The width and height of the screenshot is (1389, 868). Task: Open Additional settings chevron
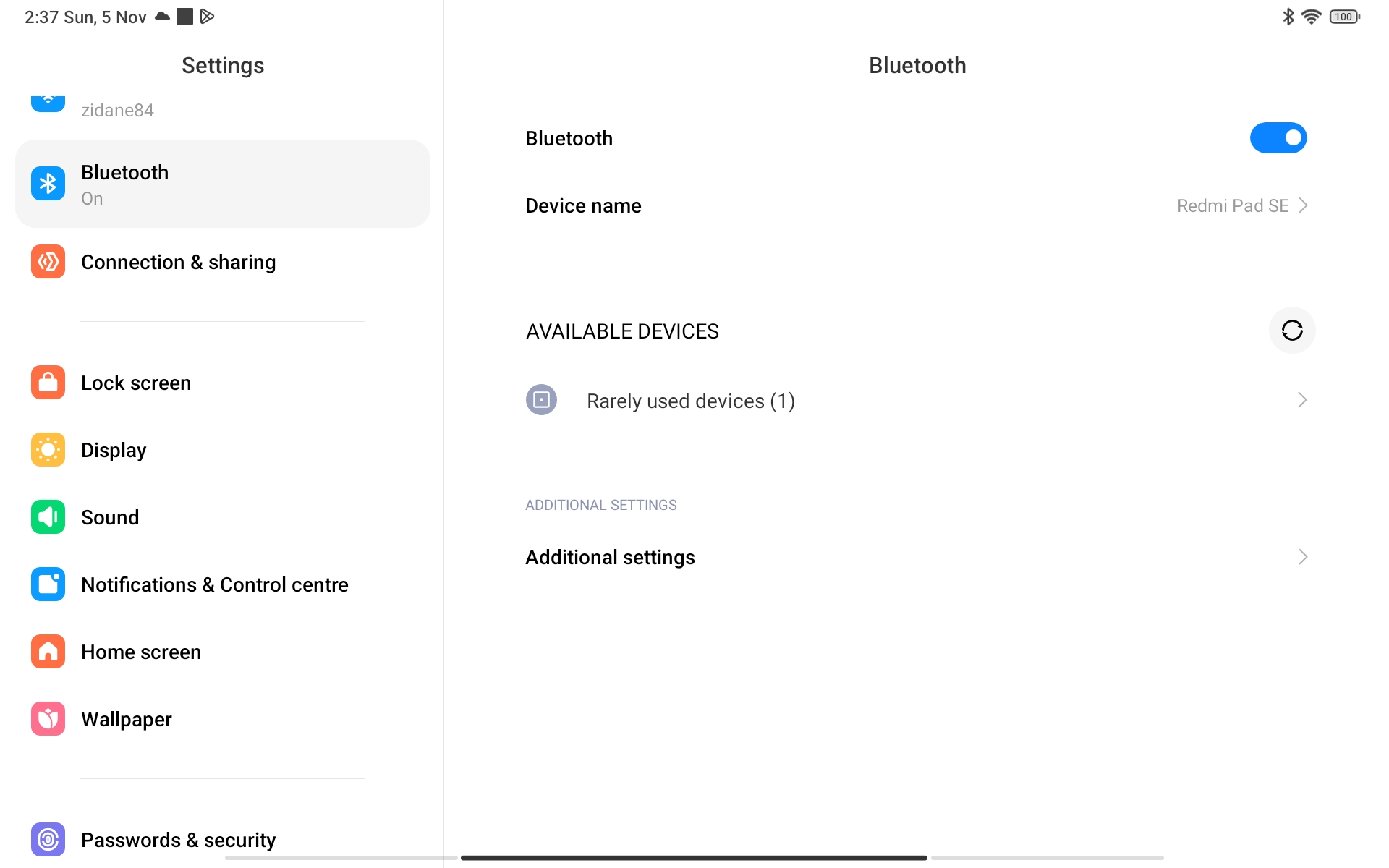coord(1302,557)
